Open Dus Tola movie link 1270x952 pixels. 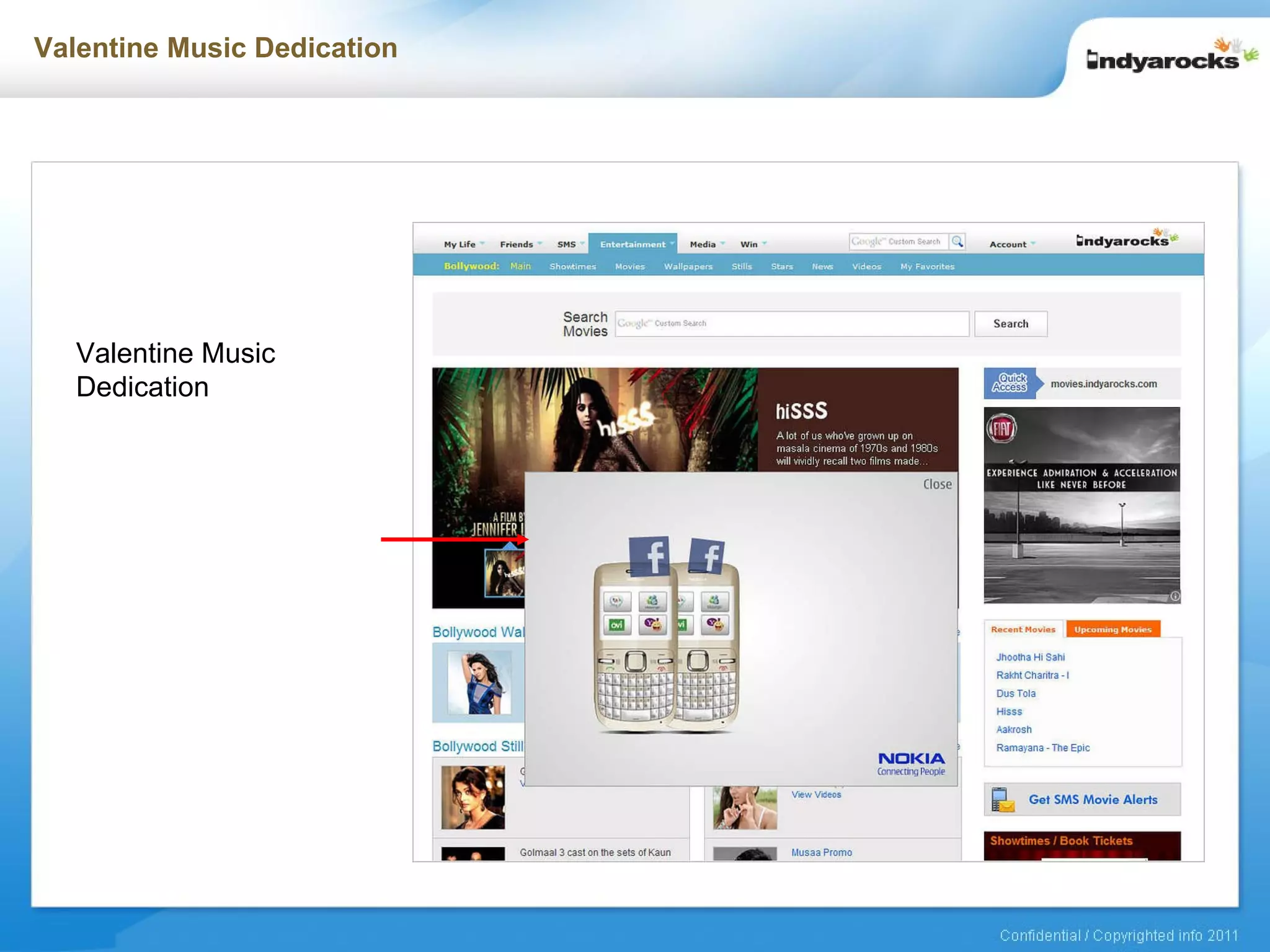[1016, 694]
